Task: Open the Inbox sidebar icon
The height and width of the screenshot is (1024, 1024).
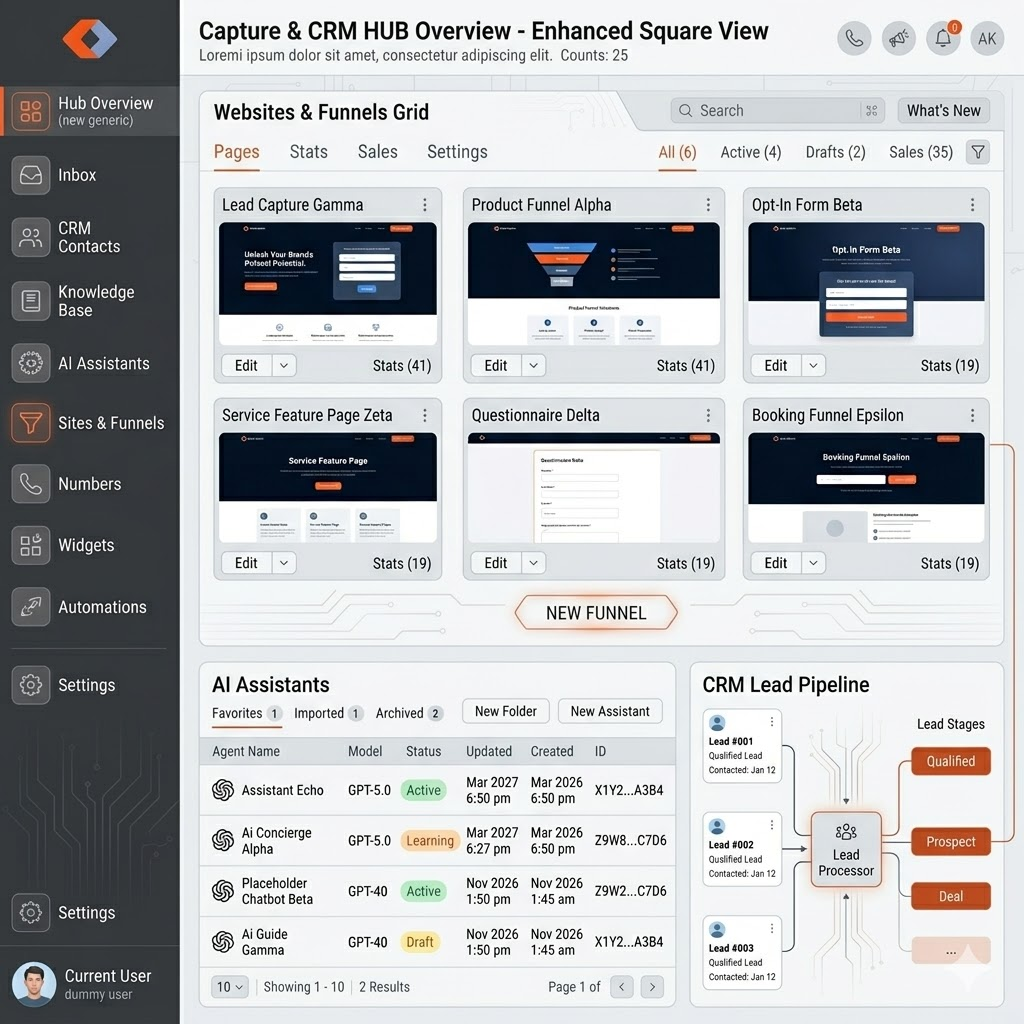Action: pos(31,175)
